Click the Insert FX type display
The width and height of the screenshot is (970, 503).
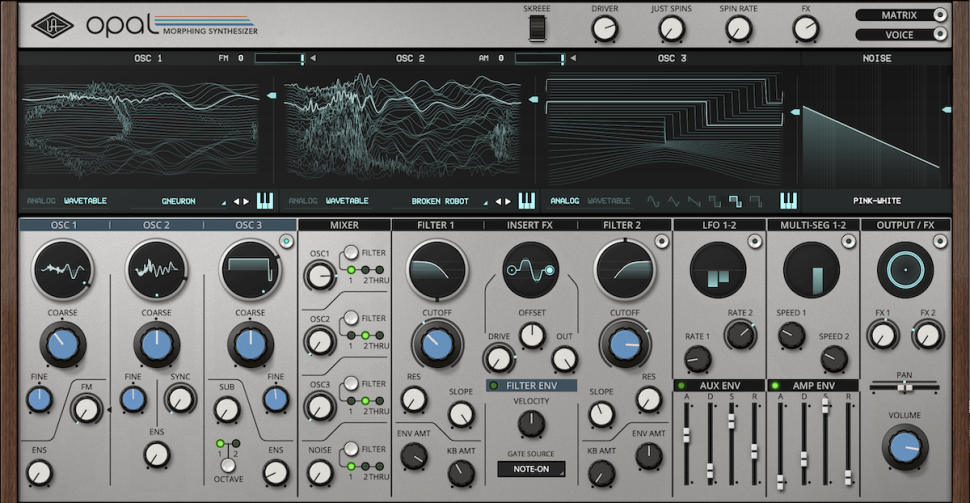pos(531,270)
